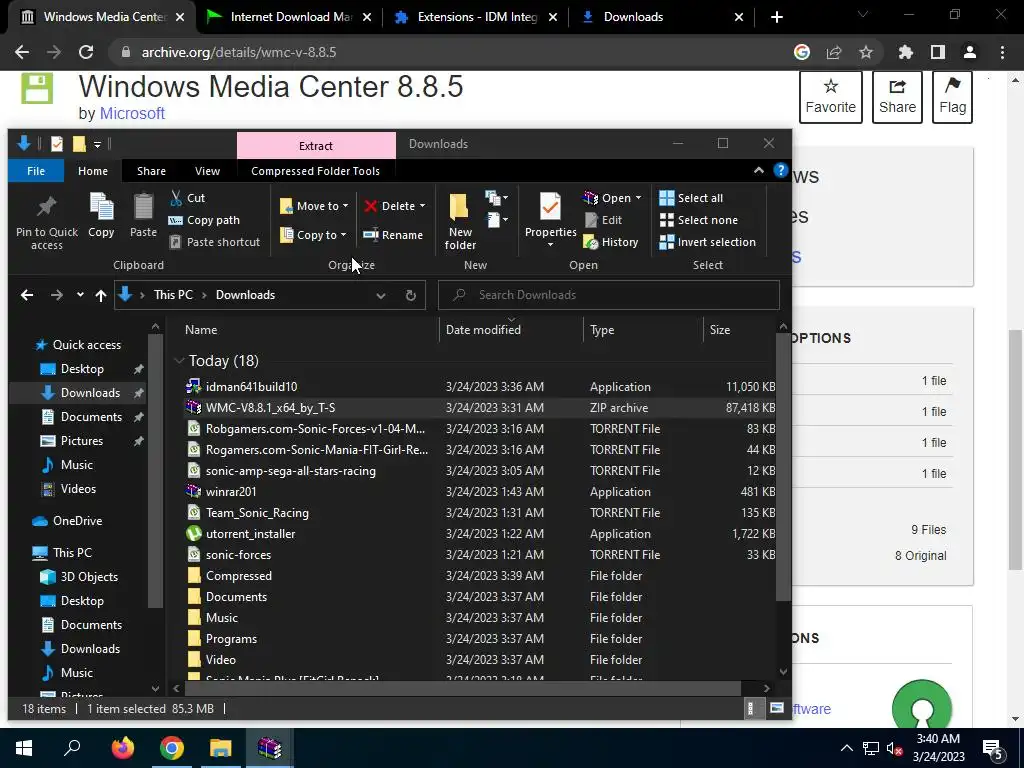Screen dimensions: 1024x768
Task: Open new Chrome tab with plus
Action: tap(776, 17)
